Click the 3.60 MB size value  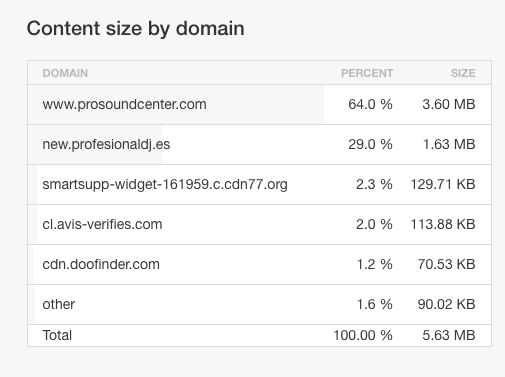[449, 104]
